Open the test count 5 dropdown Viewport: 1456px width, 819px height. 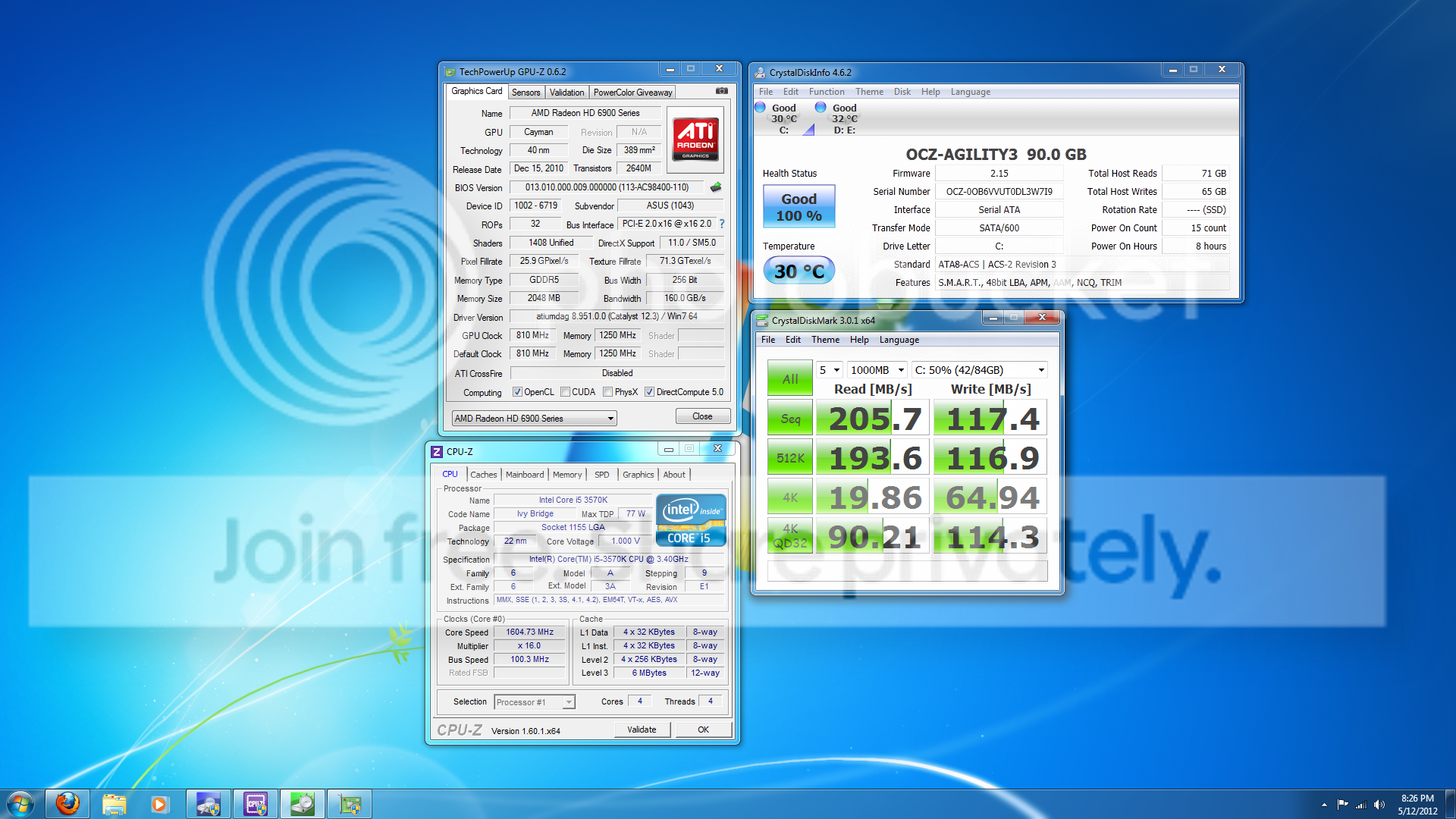click(x=830, y=370)
